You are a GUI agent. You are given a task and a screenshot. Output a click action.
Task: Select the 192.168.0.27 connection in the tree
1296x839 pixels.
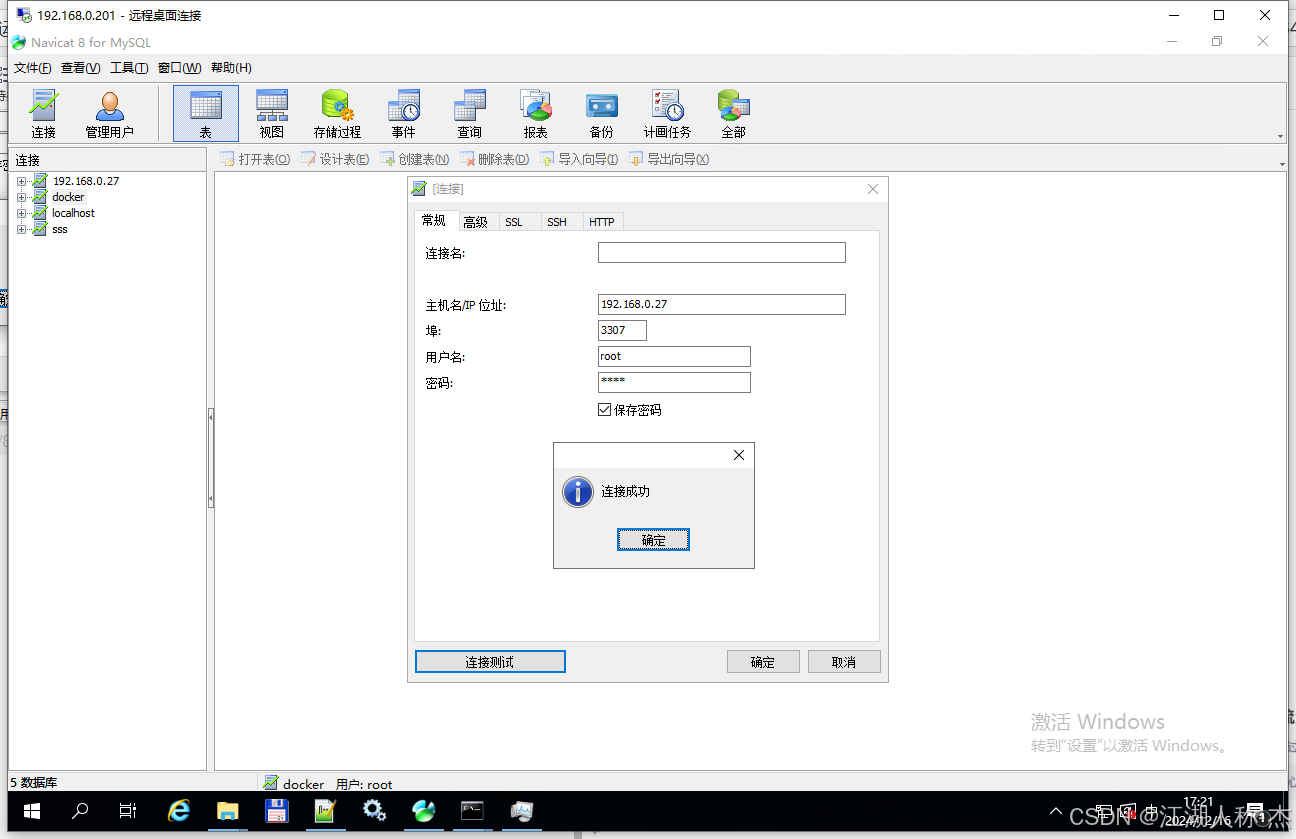86,181
